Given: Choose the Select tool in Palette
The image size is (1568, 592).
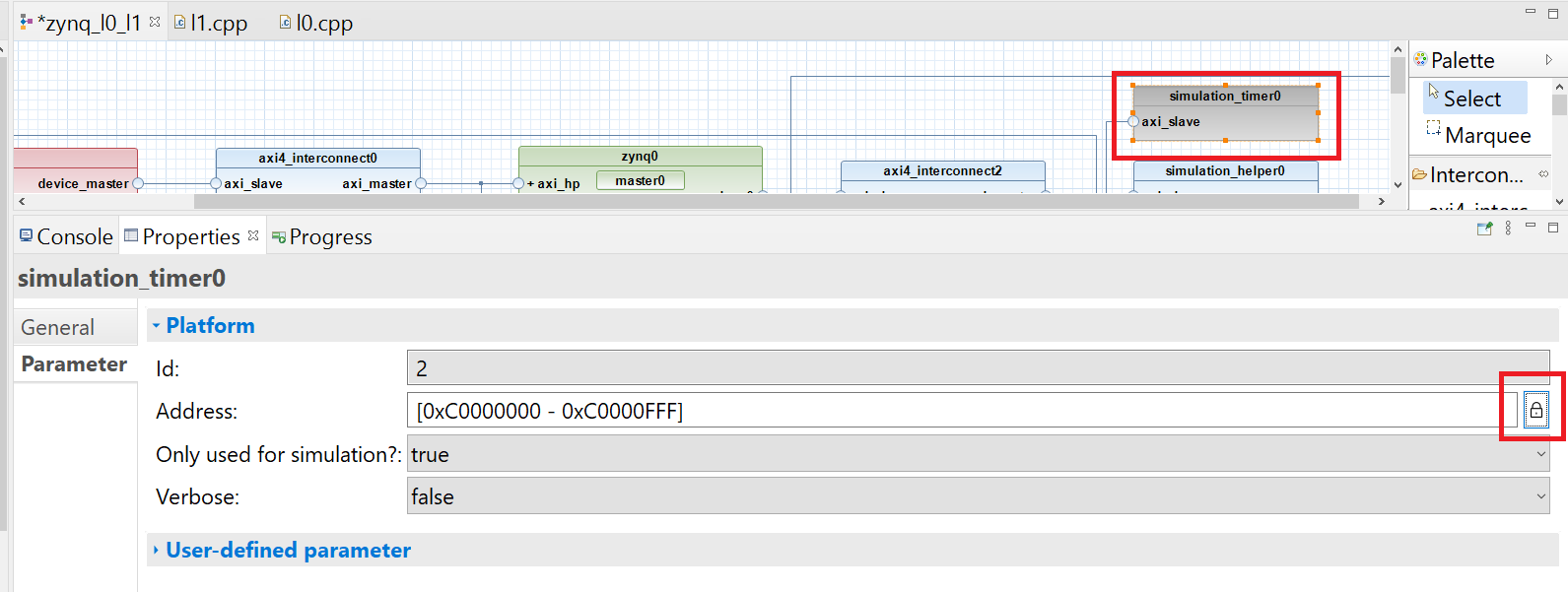Looking at the screenshot, I should [1474, 98].
